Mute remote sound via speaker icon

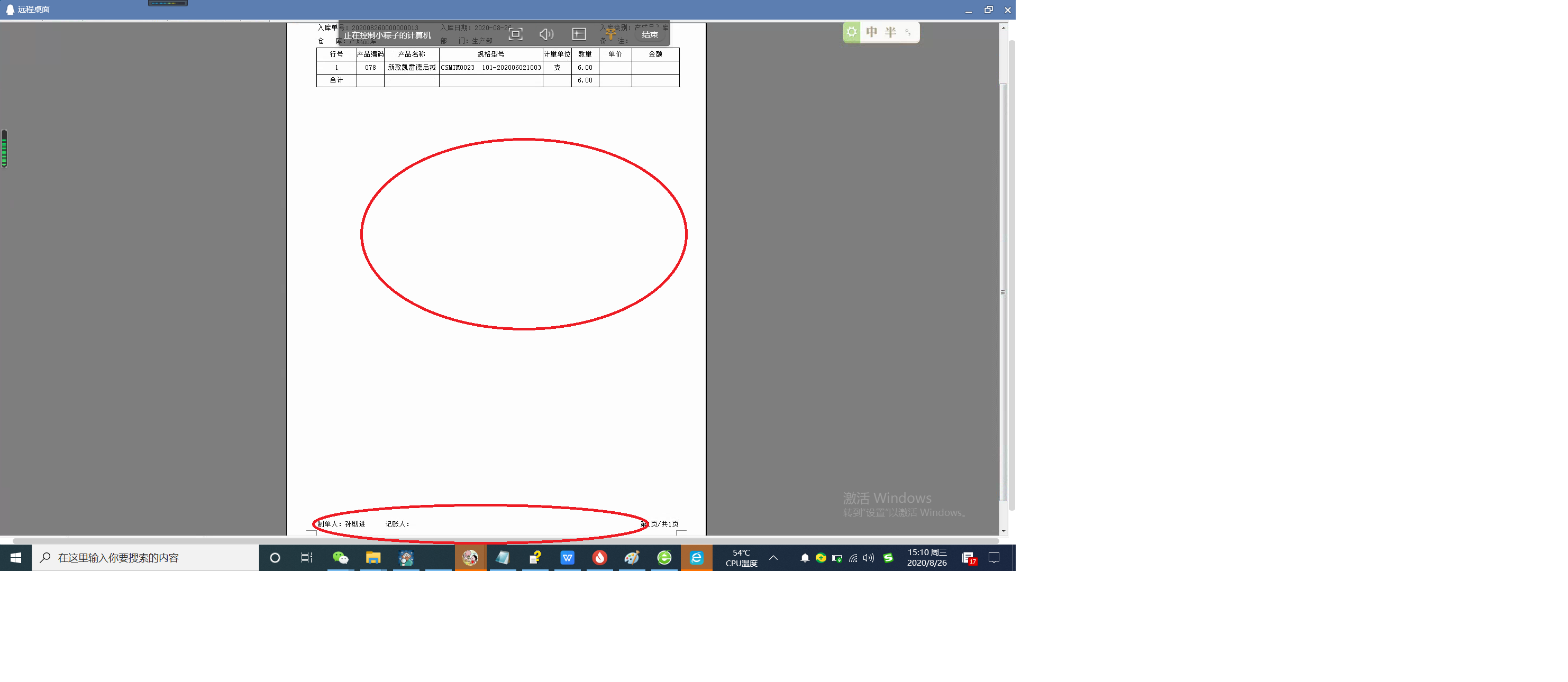click(x=546, y=34)
